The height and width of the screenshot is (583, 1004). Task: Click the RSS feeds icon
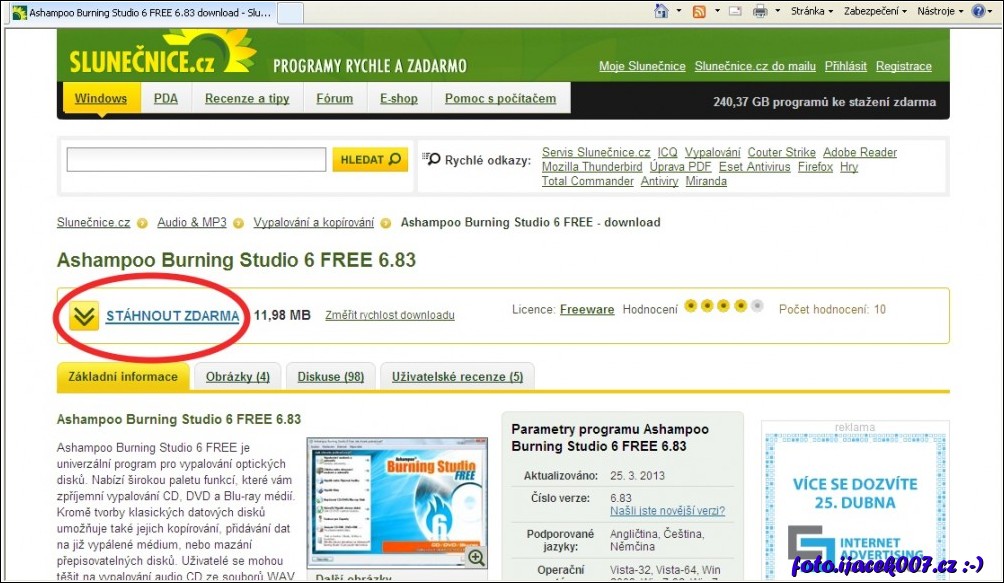pyautogui.click(x=699, y=11)
